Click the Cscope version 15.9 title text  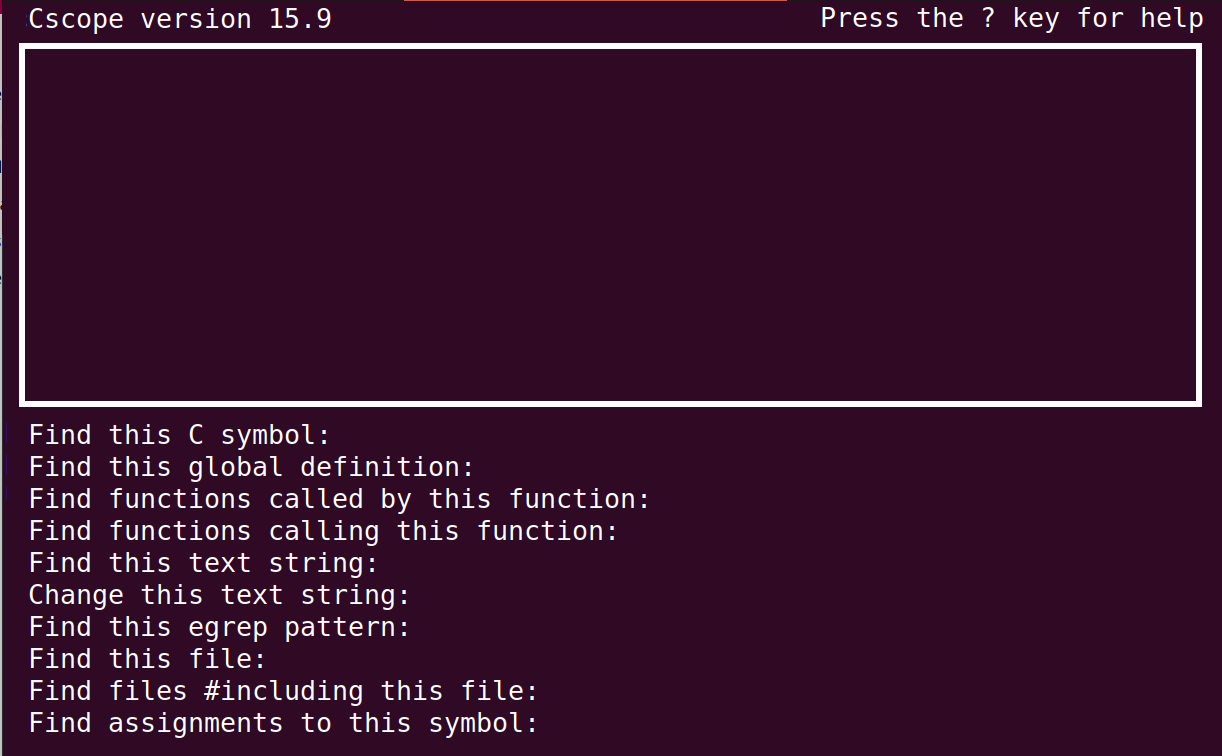(x=180, y=18)
